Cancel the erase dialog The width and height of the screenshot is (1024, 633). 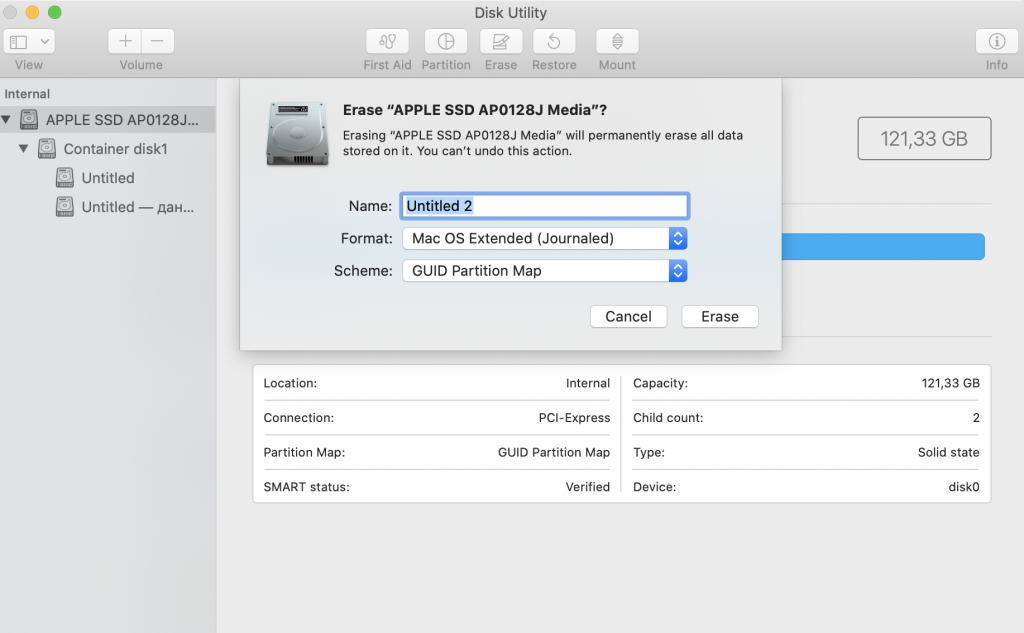(628, 316)
